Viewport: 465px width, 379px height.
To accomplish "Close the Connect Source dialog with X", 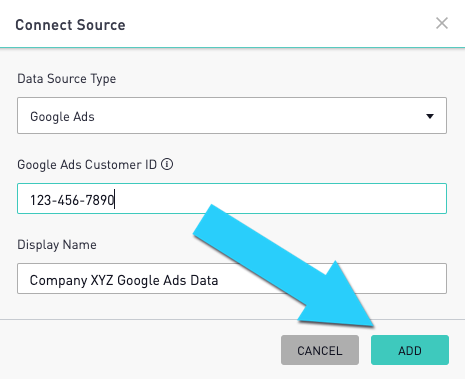I will coord(442,23).
